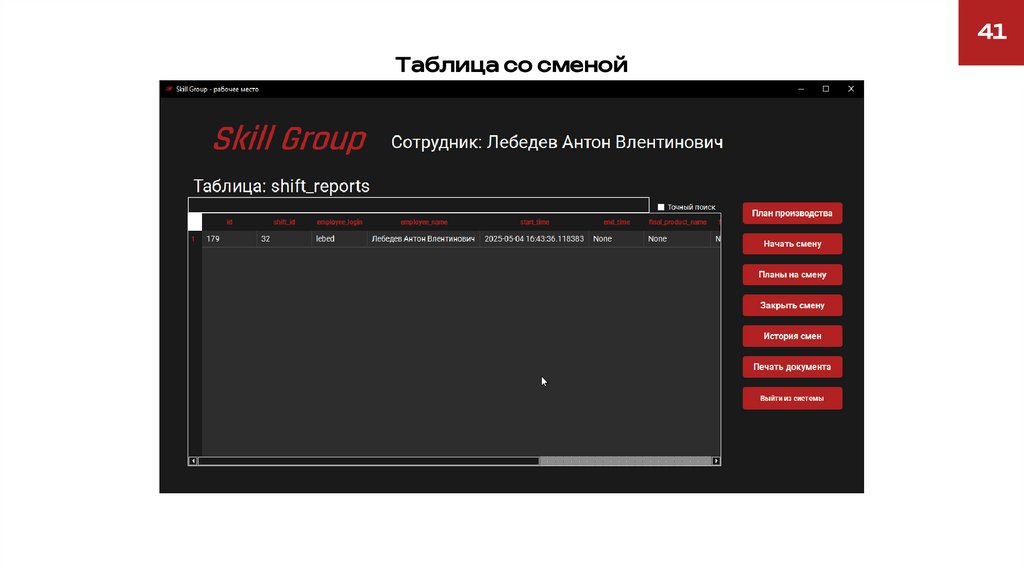Click the end_time column header
Image resolution: width=1024 pixels, height=574 pixels.
coord(616,222)
